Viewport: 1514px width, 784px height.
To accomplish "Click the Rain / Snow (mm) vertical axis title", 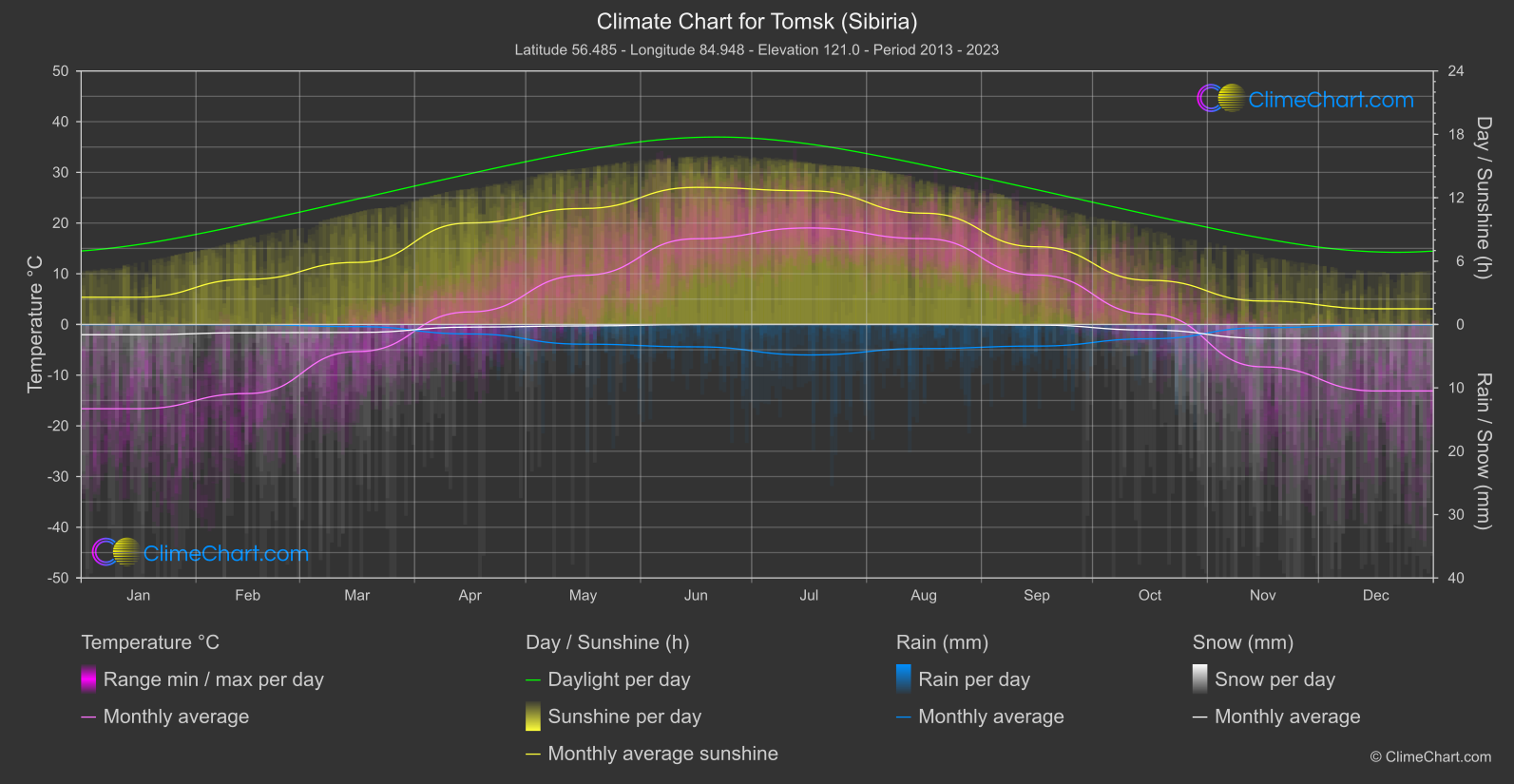I will pyautogui.click(x=1483, y=450).
